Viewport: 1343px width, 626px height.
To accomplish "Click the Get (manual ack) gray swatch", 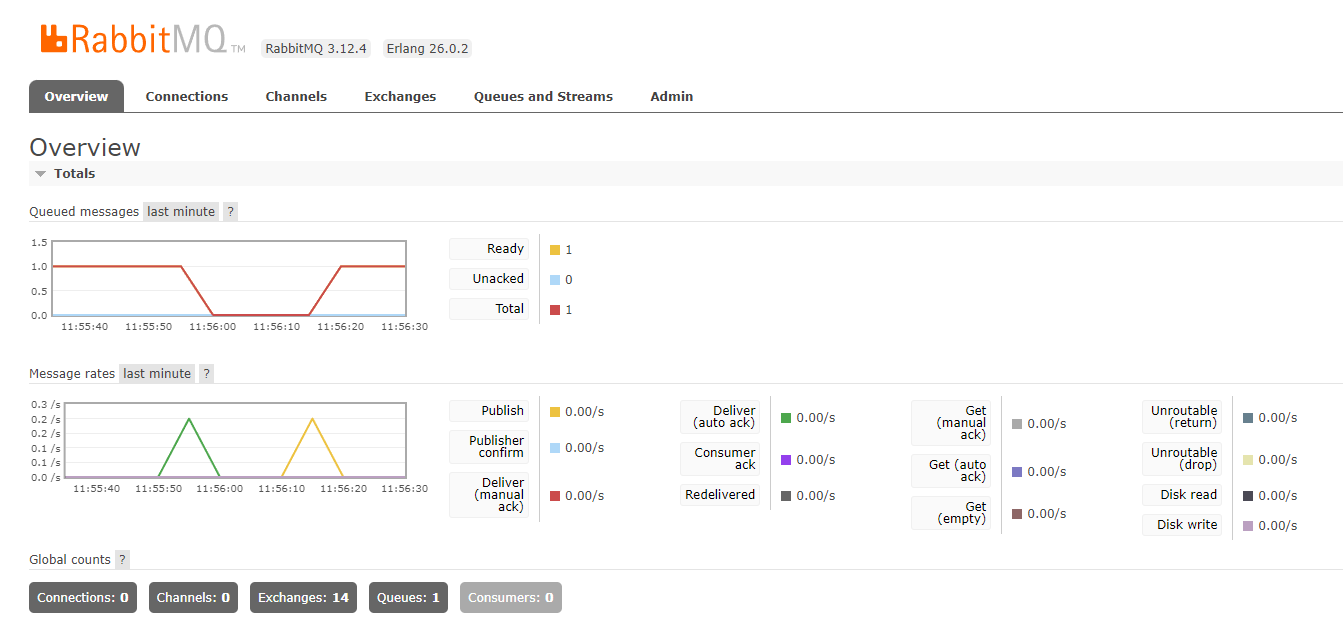I will [1017, 424].
